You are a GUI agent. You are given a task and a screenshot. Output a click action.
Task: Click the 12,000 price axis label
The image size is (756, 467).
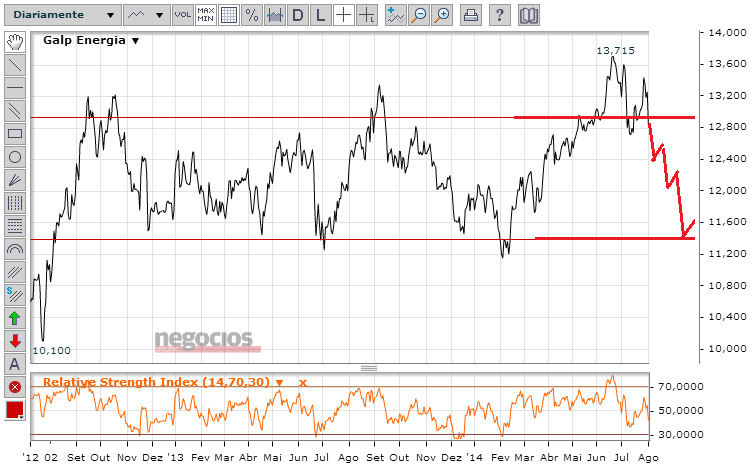pyautogui.click(x=728, y=191)
